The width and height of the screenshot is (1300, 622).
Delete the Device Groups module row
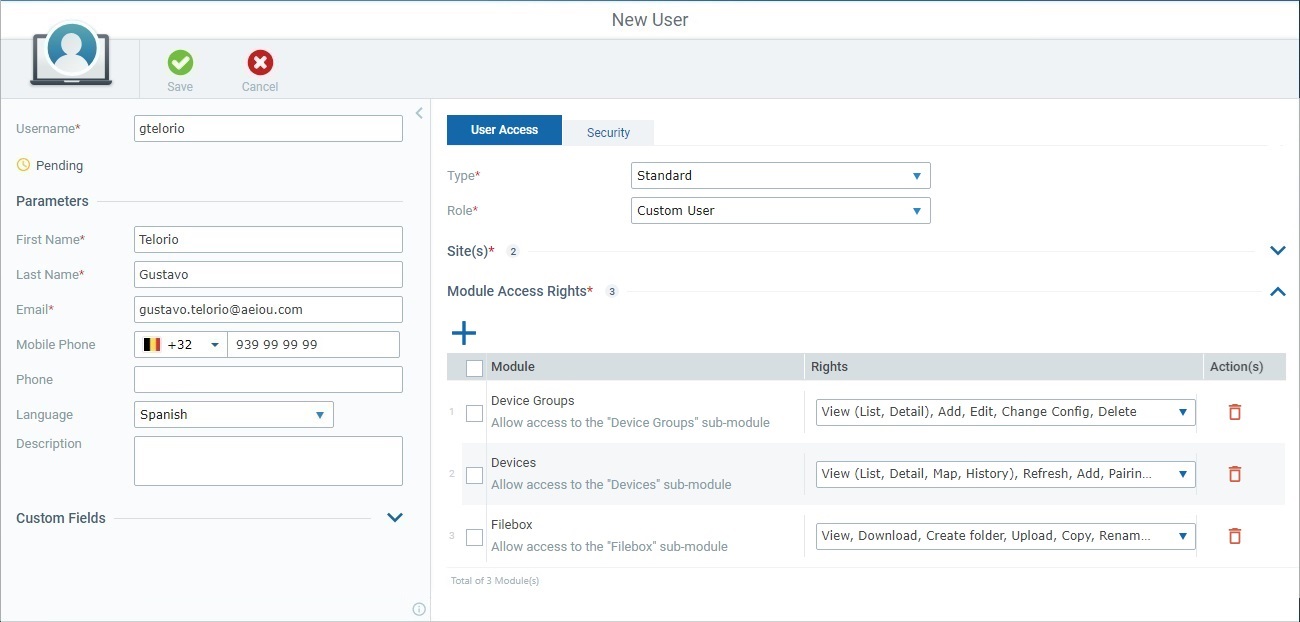[1234, 411]
